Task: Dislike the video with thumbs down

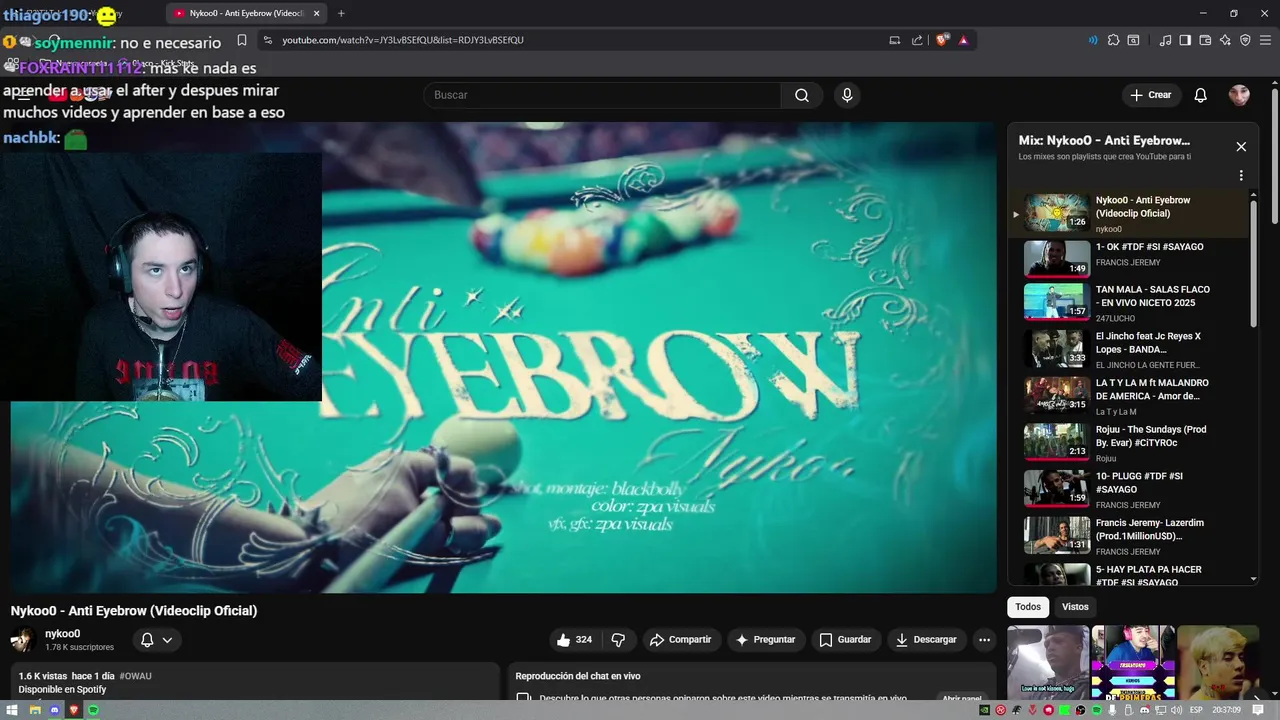Action: tap(618, 640)
